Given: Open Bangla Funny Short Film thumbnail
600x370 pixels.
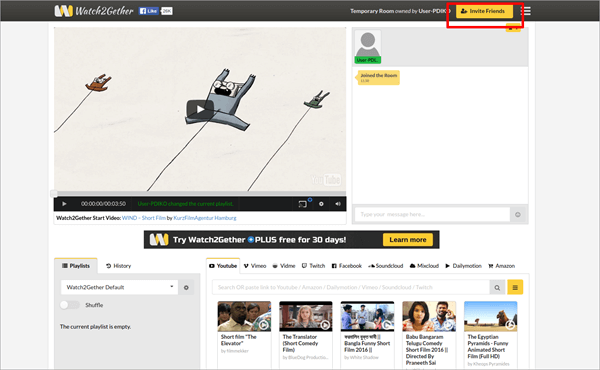Looking at the screenshot, I should coord(367,316).
